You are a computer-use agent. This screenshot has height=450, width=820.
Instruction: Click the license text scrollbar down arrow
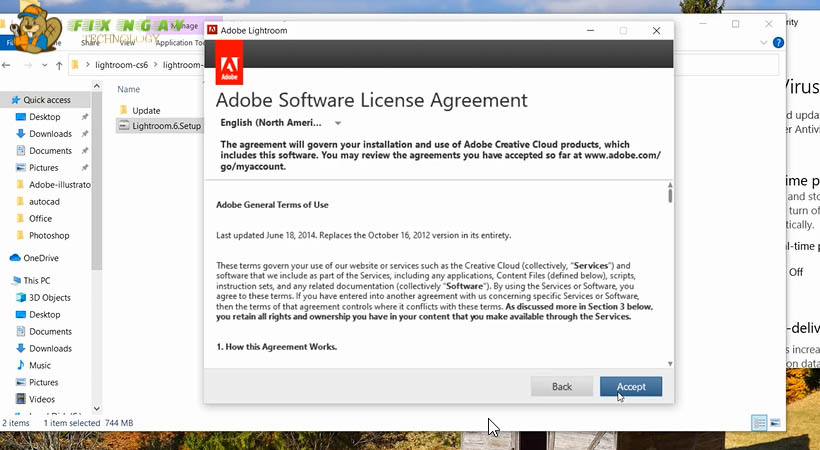pos(670,364)
